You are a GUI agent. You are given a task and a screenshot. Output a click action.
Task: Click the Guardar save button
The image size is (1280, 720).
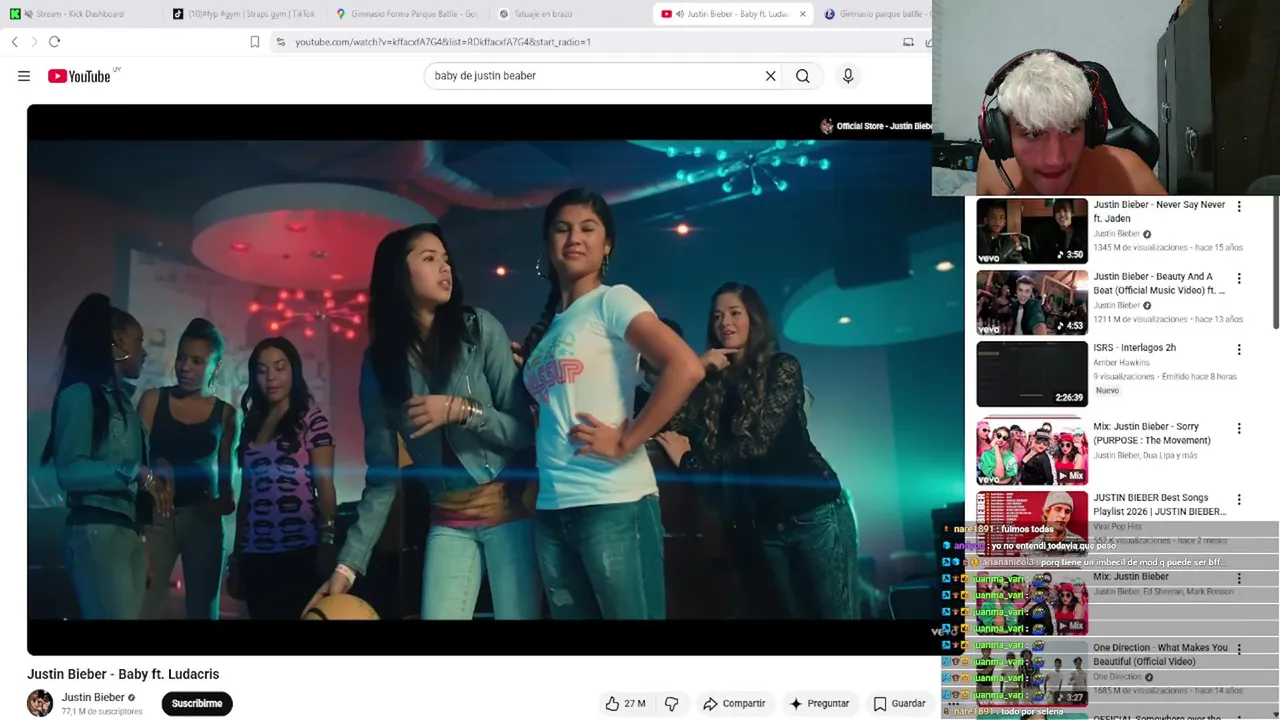tap(899, 703)
